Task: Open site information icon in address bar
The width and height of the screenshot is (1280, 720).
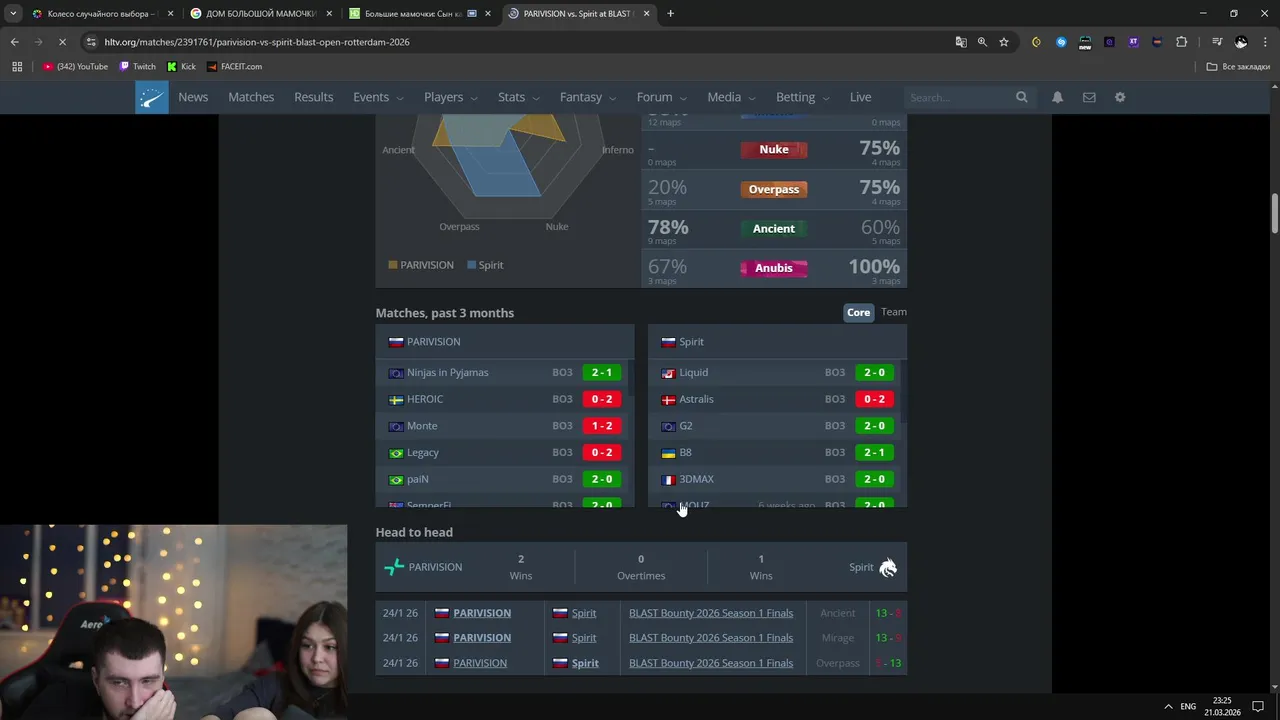Action: (x=92, y=42)
